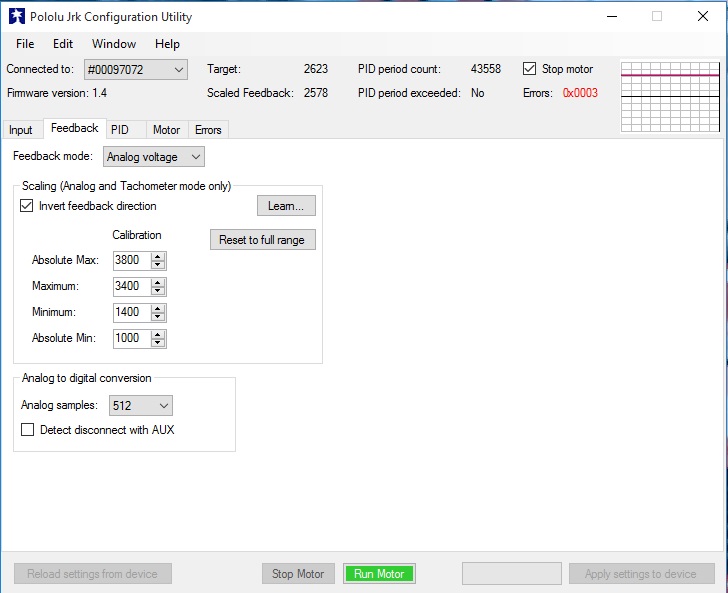Click the Minimum value field
The width and height of the screenshot is (728, 593).
pyautogui.click(x=132, y=312)
